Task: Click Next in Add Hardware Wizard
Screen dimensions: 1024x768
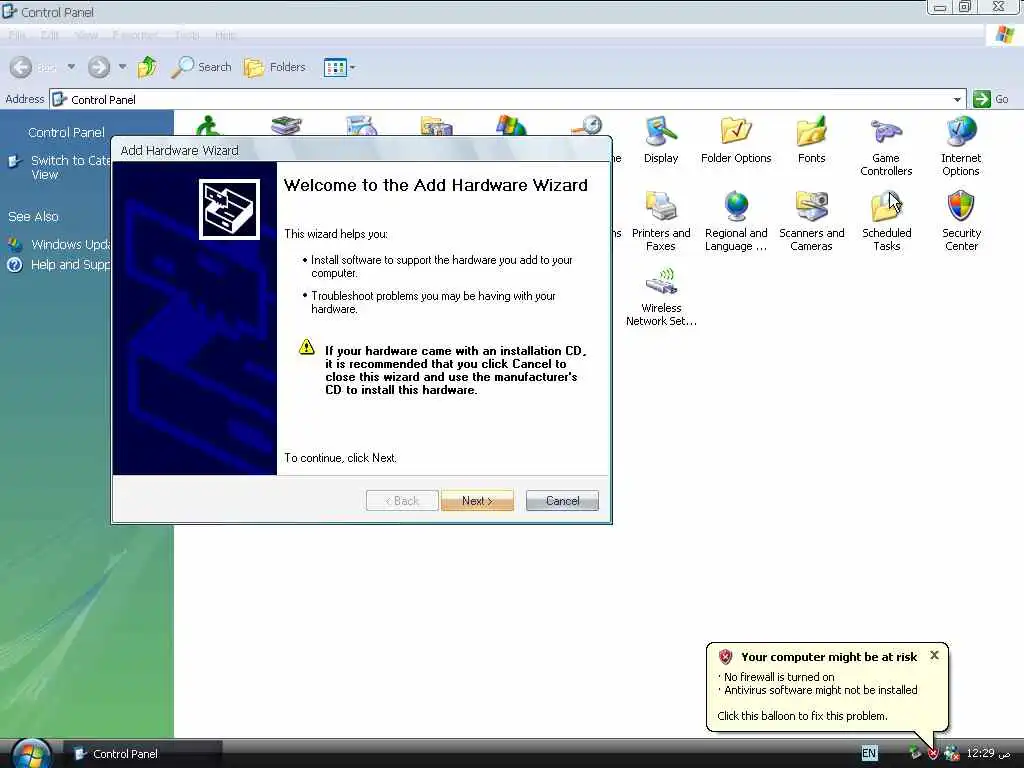Action: point(477,501)
